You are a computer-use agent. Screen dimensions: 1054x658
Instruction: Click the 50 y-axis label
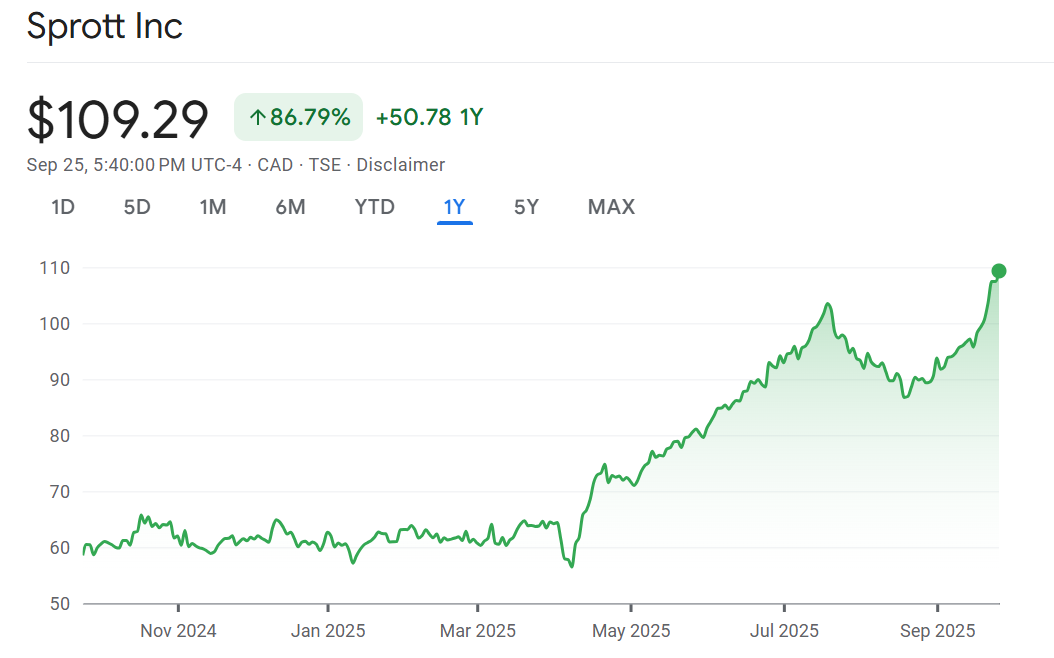(58, 604)
